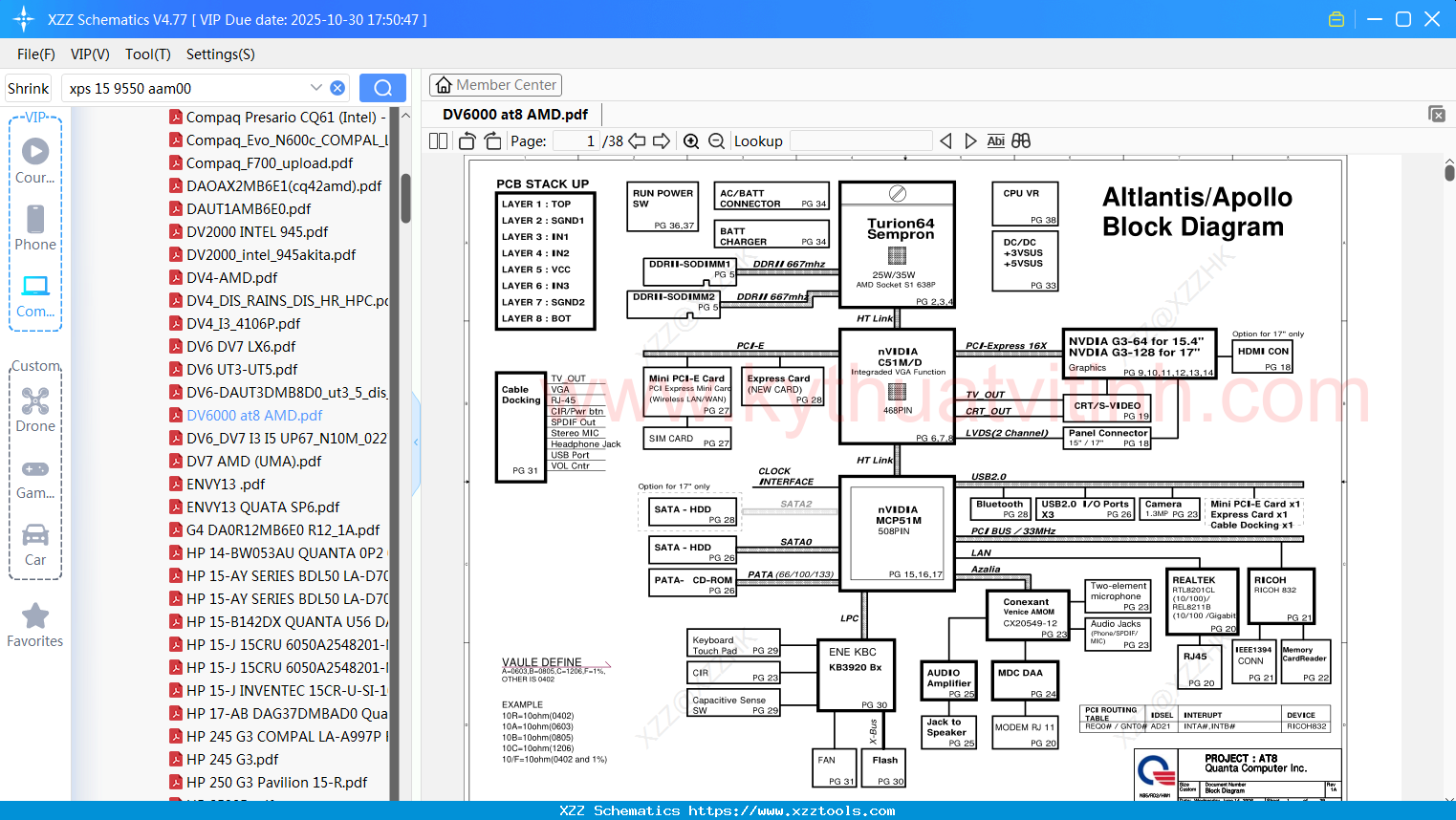Select the DV6000 at8 AMD.pdf tab
The image size is (1456, 820).
(x=515, y=114)
